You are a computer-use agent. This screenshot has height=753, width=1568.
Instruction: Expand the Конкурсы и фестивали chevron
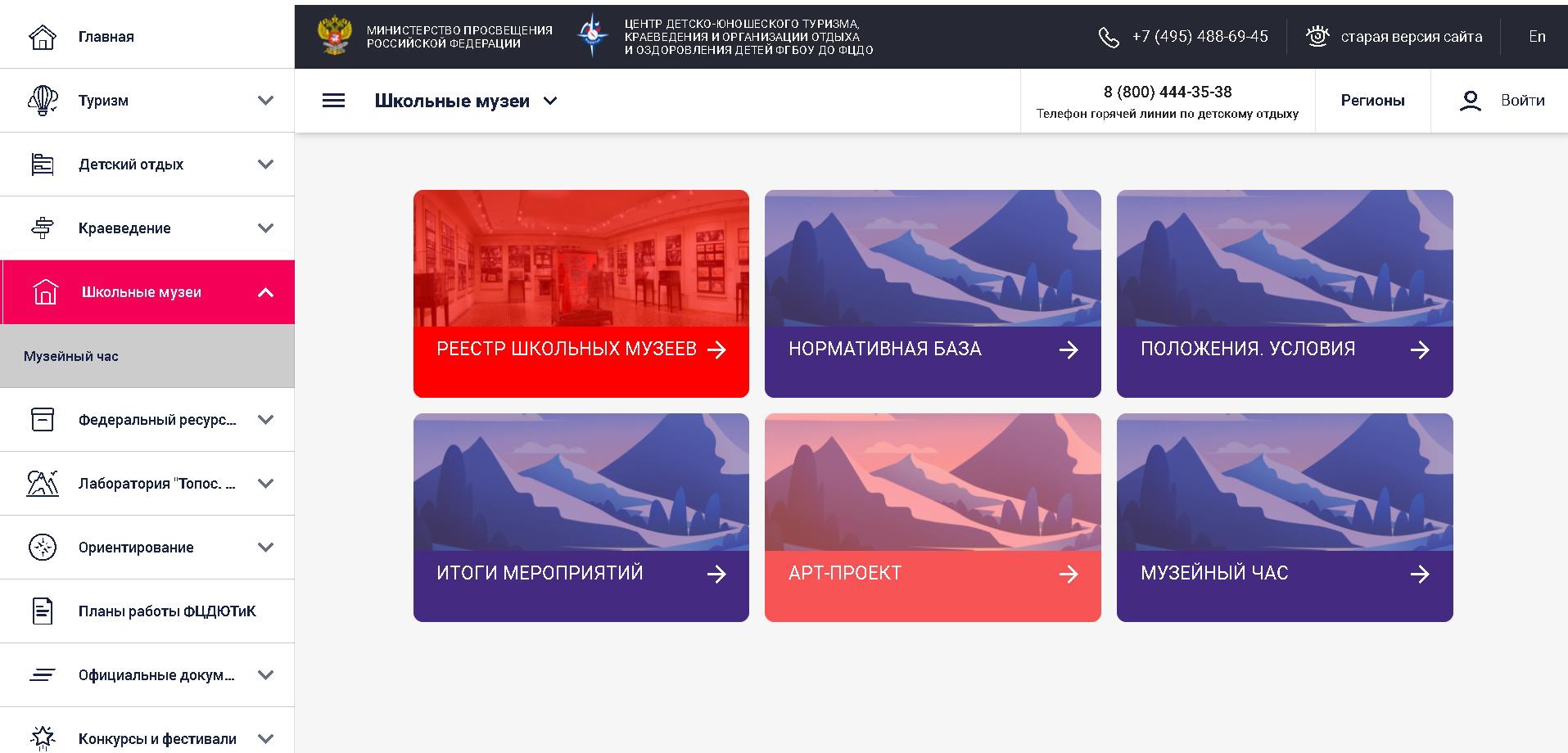coord(265,739)
